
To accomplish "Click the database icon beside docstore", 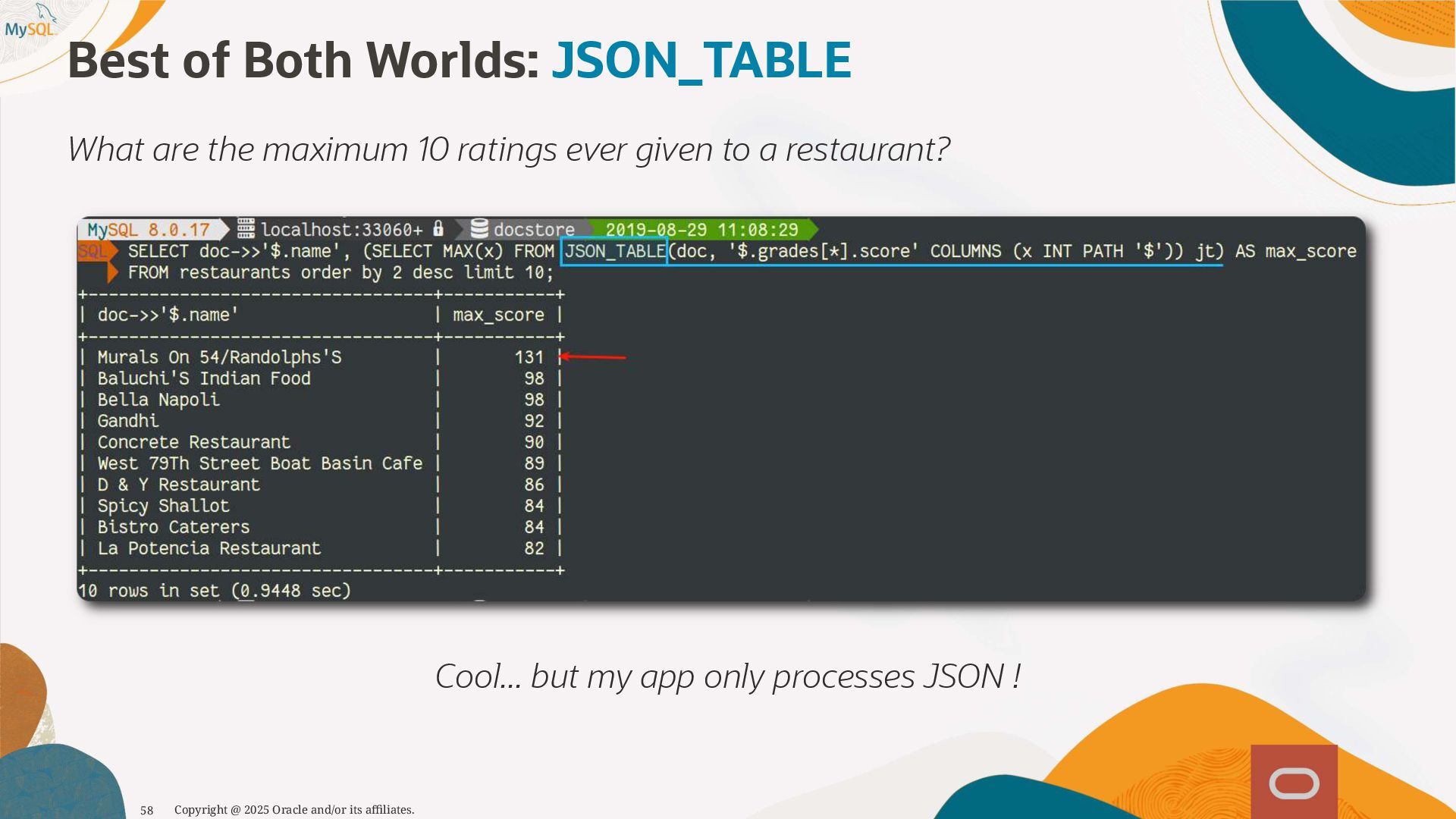I will [479, 228].
